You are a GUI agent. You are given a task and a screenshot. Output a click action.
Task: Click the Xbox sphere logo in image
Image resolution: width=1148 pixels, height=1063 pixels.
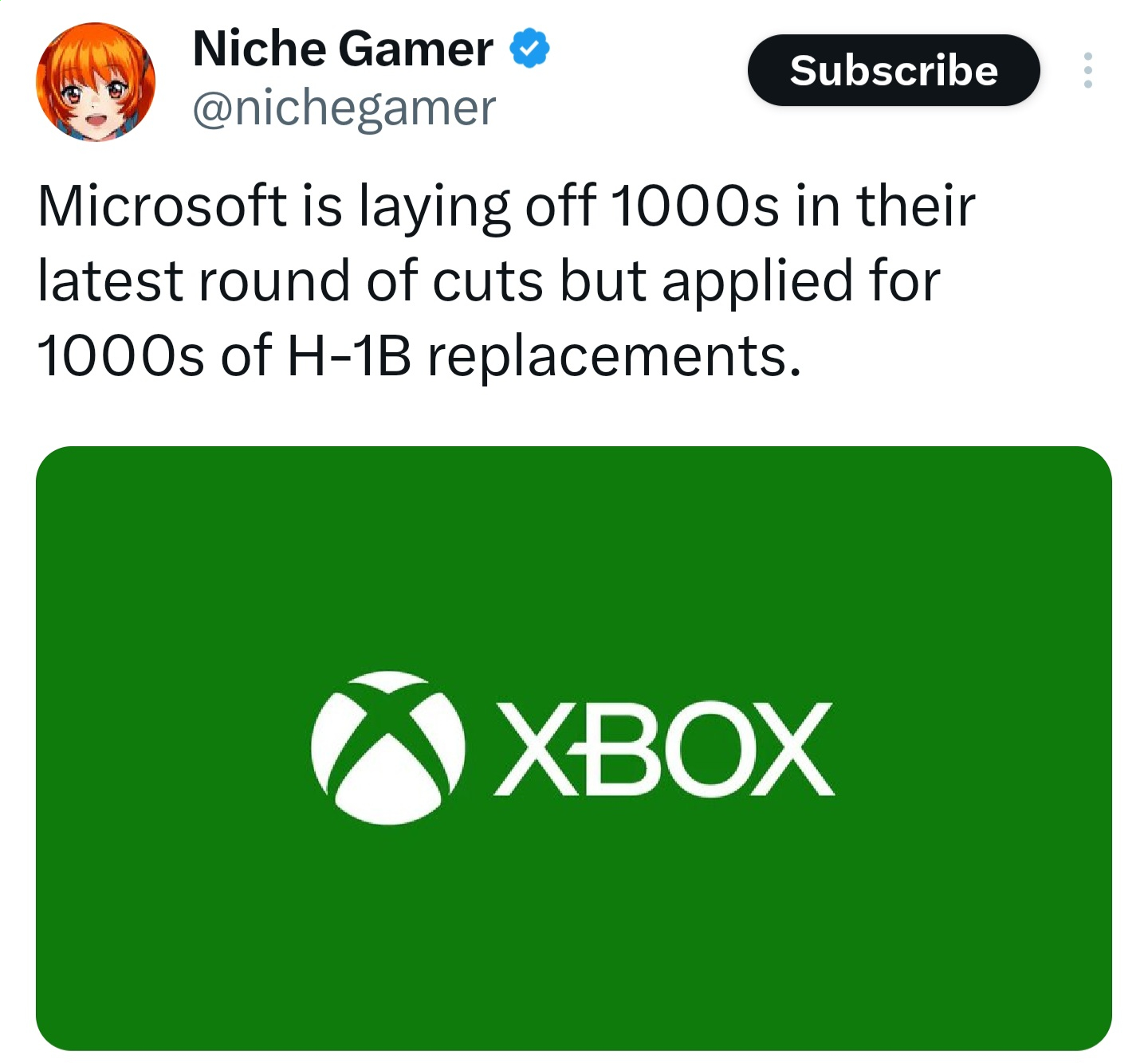387,748
